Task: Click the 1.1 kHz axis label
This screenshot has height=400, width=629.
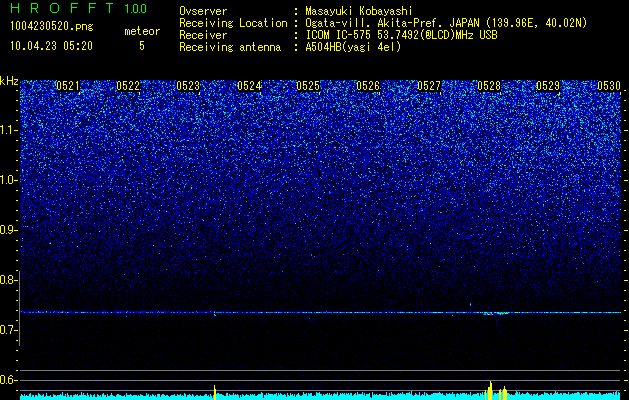Action: pos(8,130)
